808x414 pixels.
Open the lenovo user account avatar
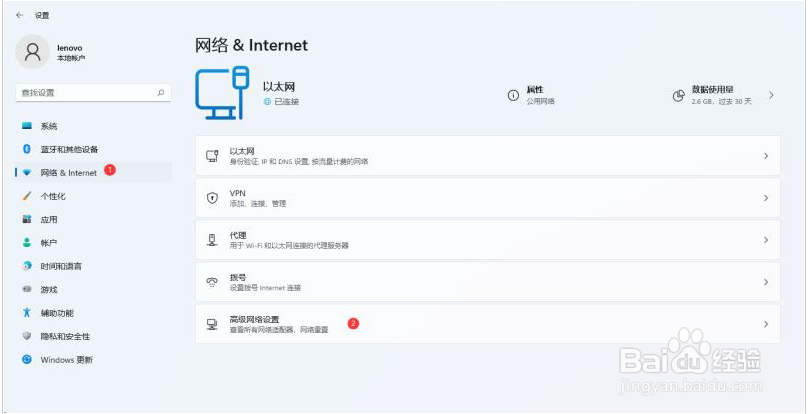[x=32, y=52]
